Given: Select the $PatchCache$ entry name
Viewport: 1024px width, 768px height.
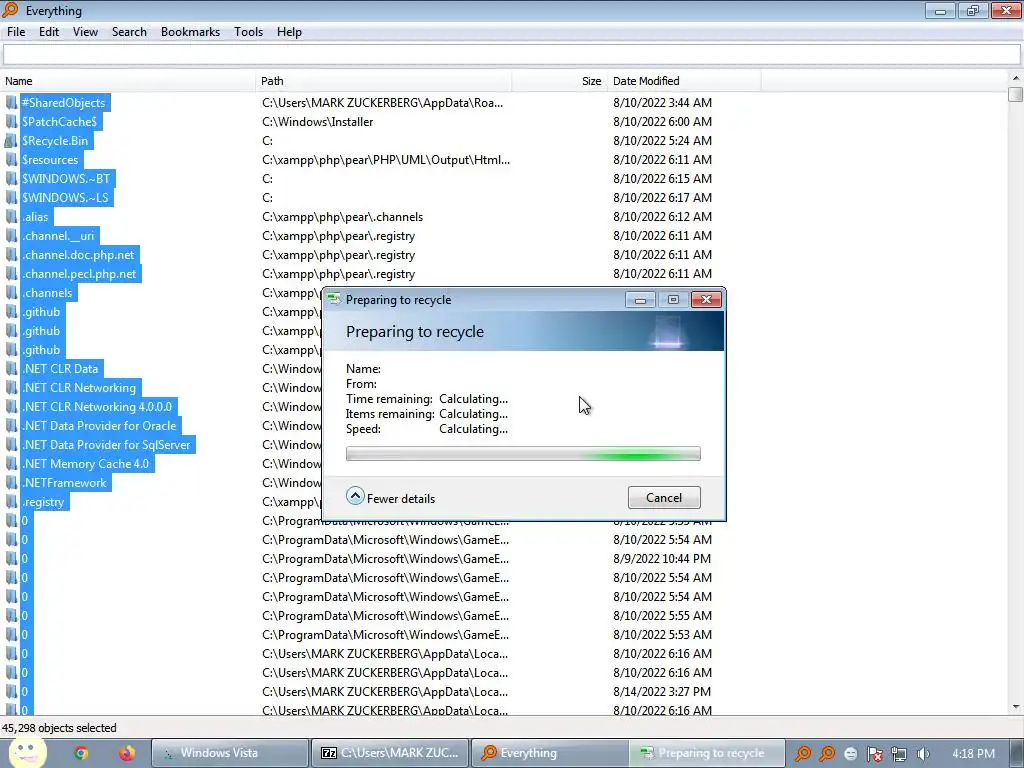Looking at the screenshot, I should click(x=59, y=121).
